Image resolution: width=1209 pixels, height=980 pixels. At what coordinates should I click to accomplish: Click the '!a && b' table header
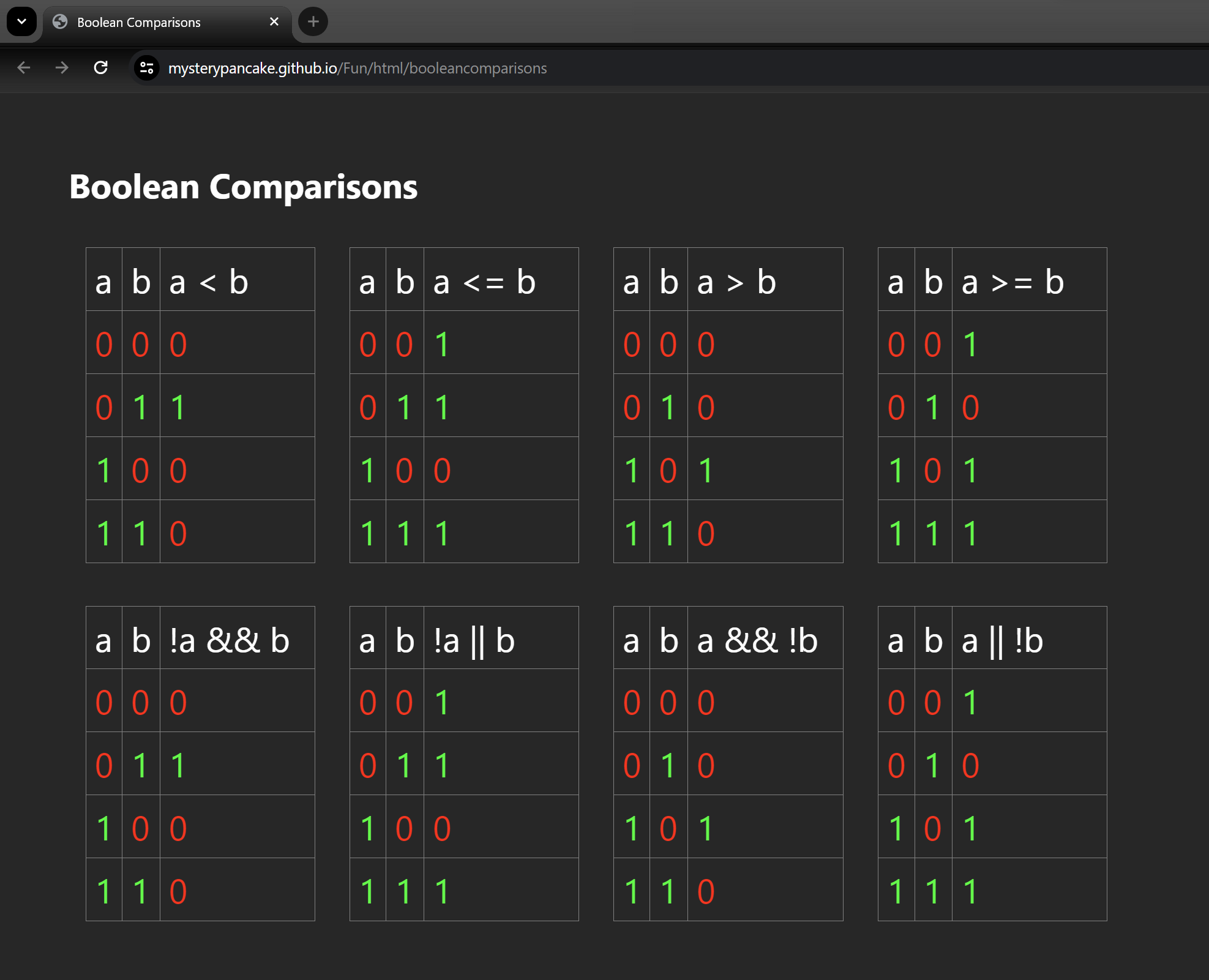tap(229, 641)
